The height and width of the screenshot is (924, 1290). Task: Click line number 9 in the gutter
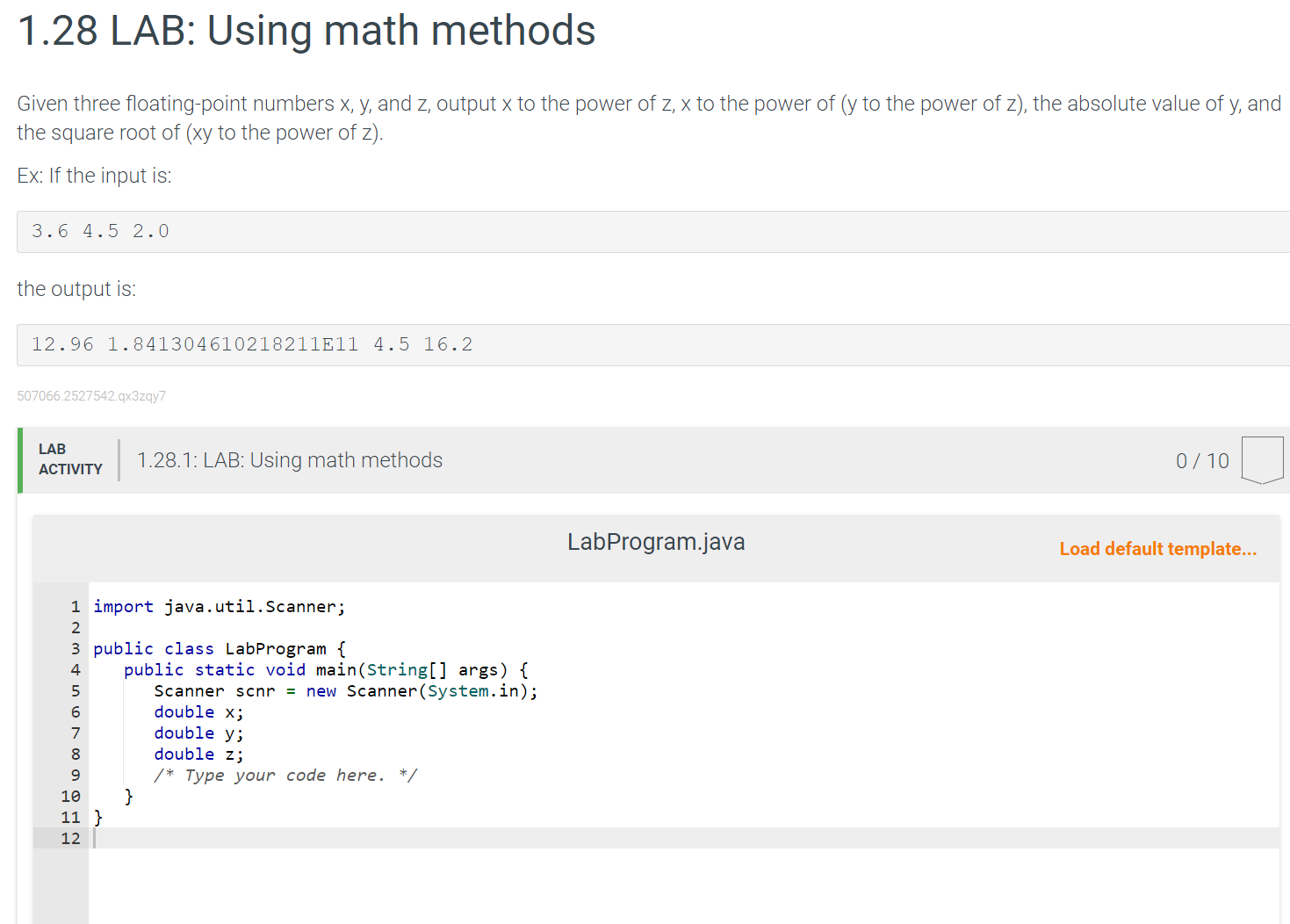76,775
